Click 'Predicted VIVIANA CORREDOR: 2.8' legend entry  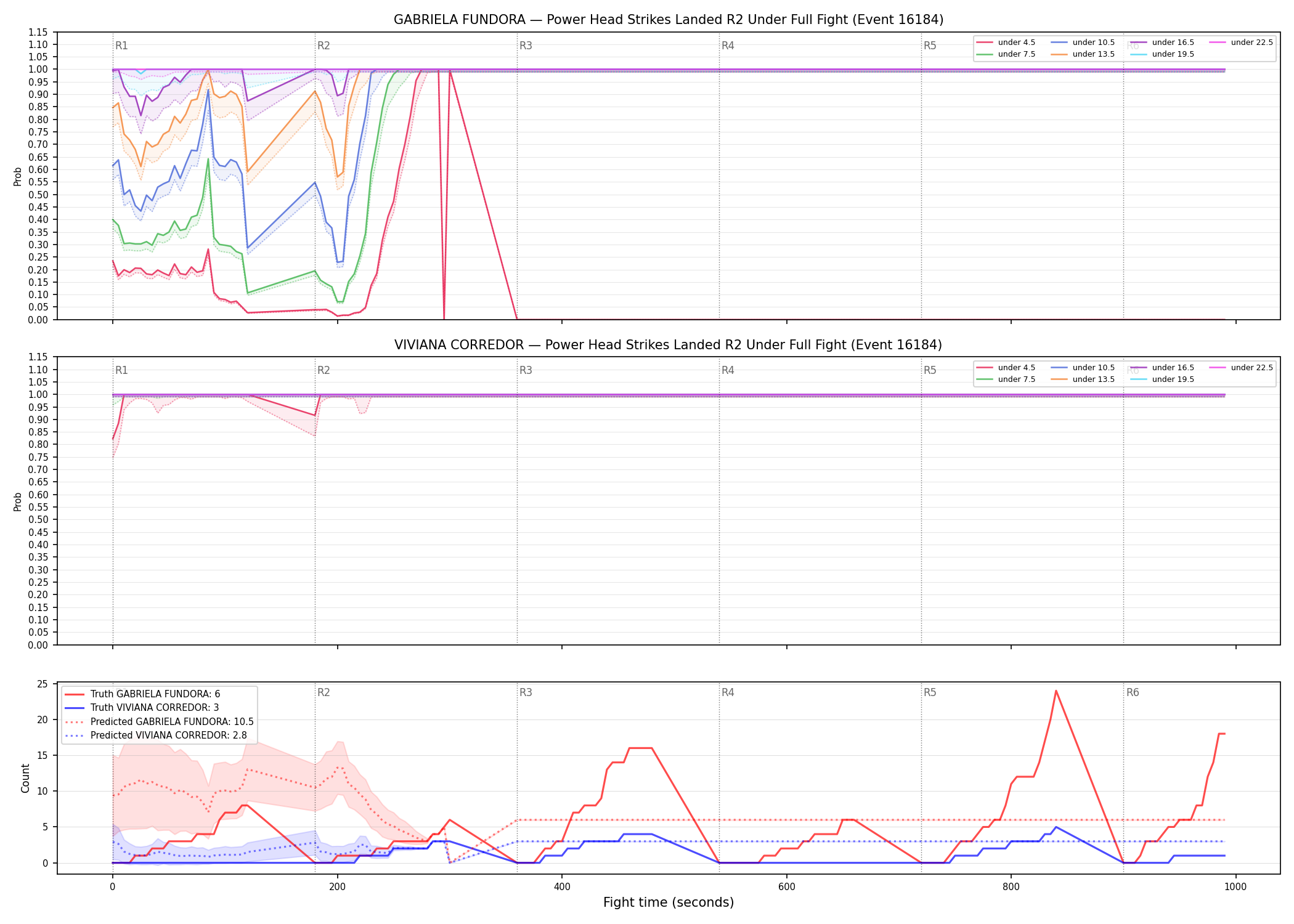click(x=155, y=736)
